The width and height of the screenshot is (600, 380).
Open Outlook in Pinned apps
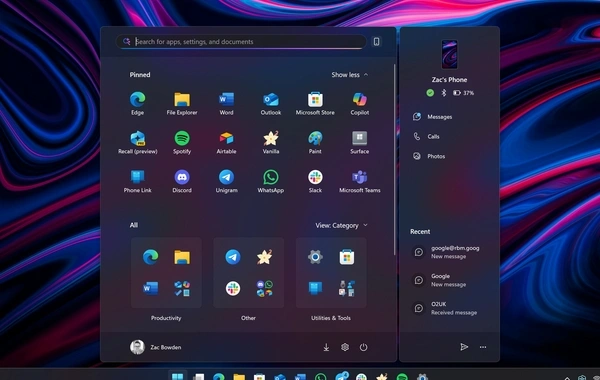[271, 103]
